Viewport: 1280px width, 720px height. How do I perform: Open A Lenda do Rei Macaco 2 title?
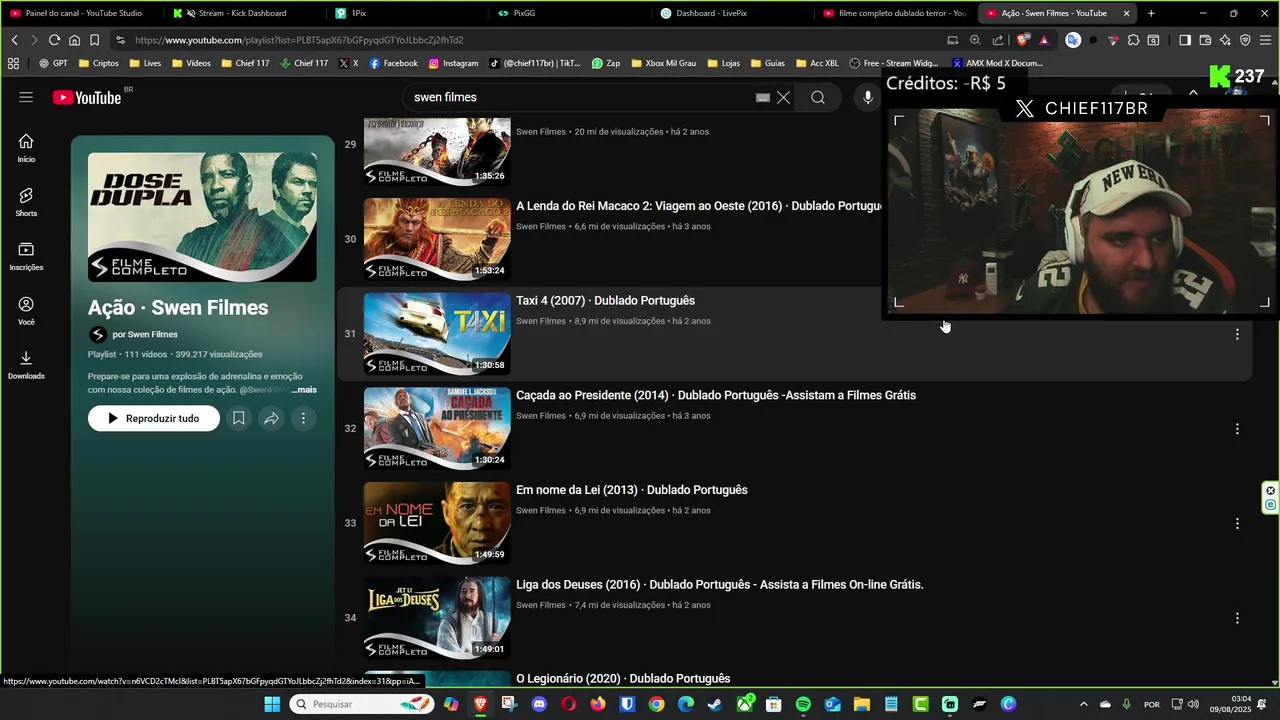(x=698, y=206)
